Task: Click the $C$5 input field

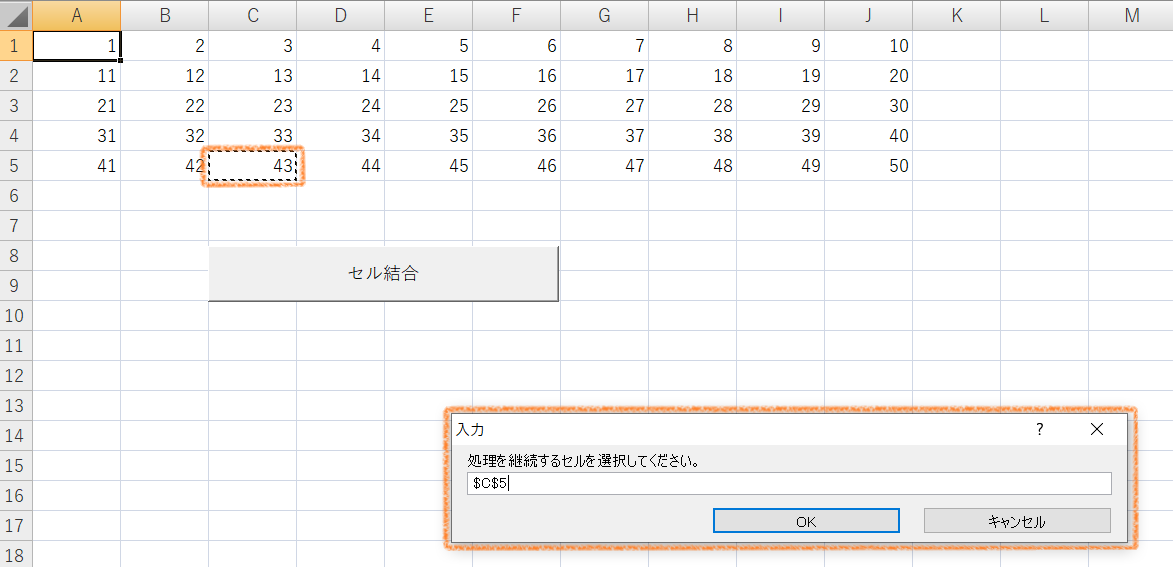Action: click(789, 484)
